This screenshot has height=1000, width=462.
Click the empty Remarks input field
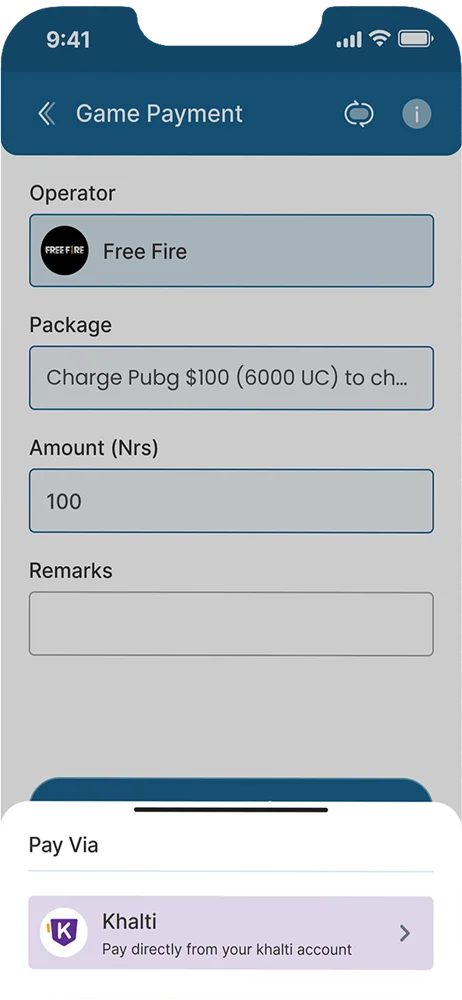231,624
